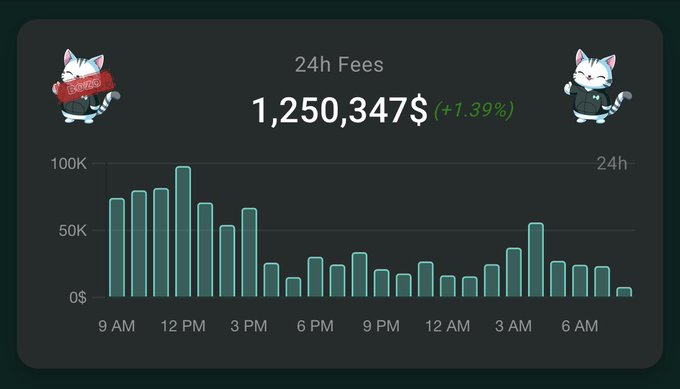Click the 3 PM x-axis label
680x389 pixels.
[249, 326]
